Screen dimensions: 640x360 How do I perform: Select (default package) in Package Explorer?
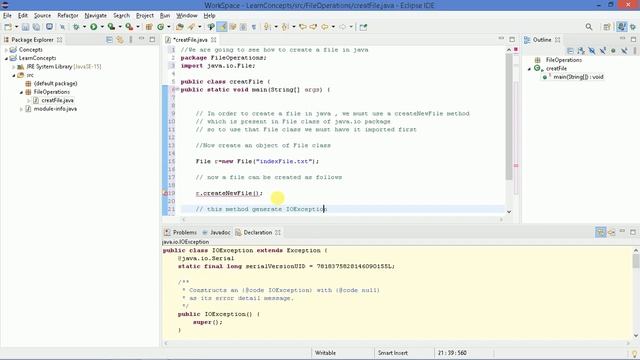[56, 83]
